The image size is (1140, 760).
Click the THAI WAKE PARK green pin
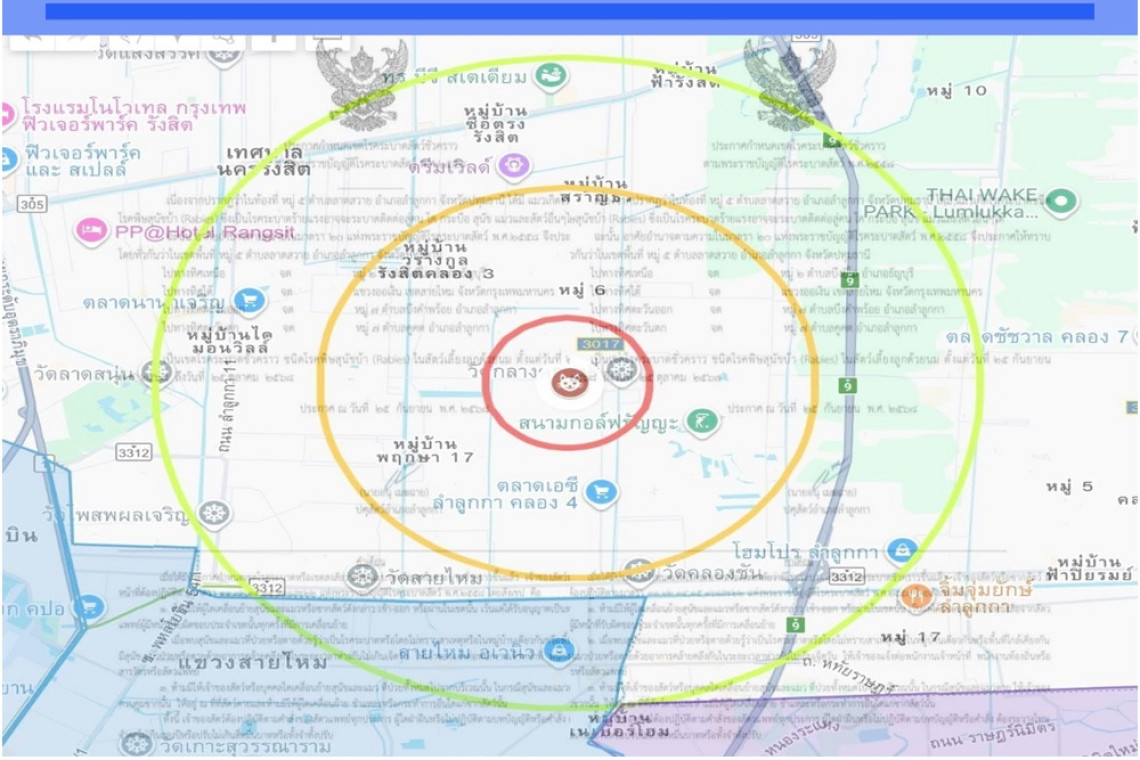(1061, 202)
